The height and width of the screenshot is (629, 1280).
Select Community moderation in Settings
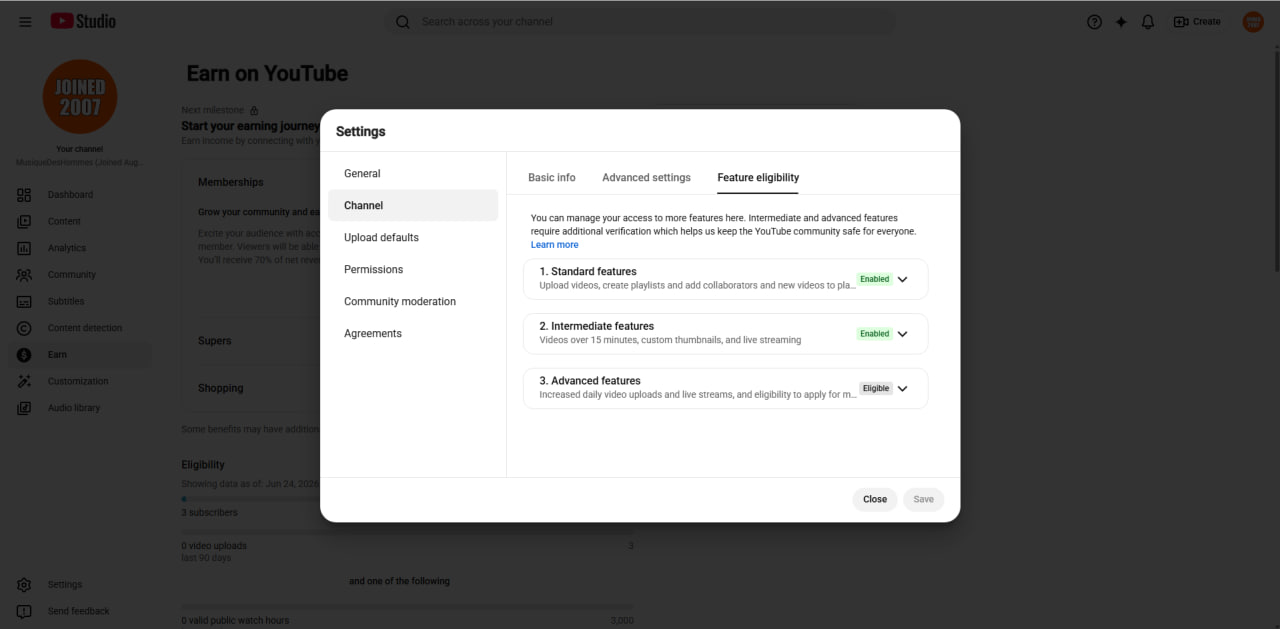click(413, 302)
